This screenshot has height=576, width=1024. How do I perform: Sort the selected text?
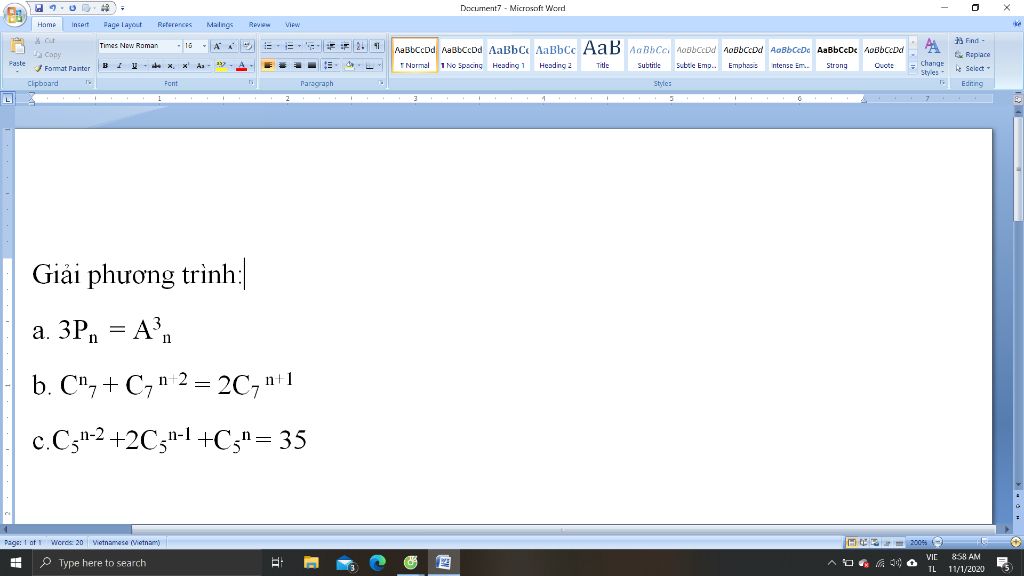[x=360, y=46]
